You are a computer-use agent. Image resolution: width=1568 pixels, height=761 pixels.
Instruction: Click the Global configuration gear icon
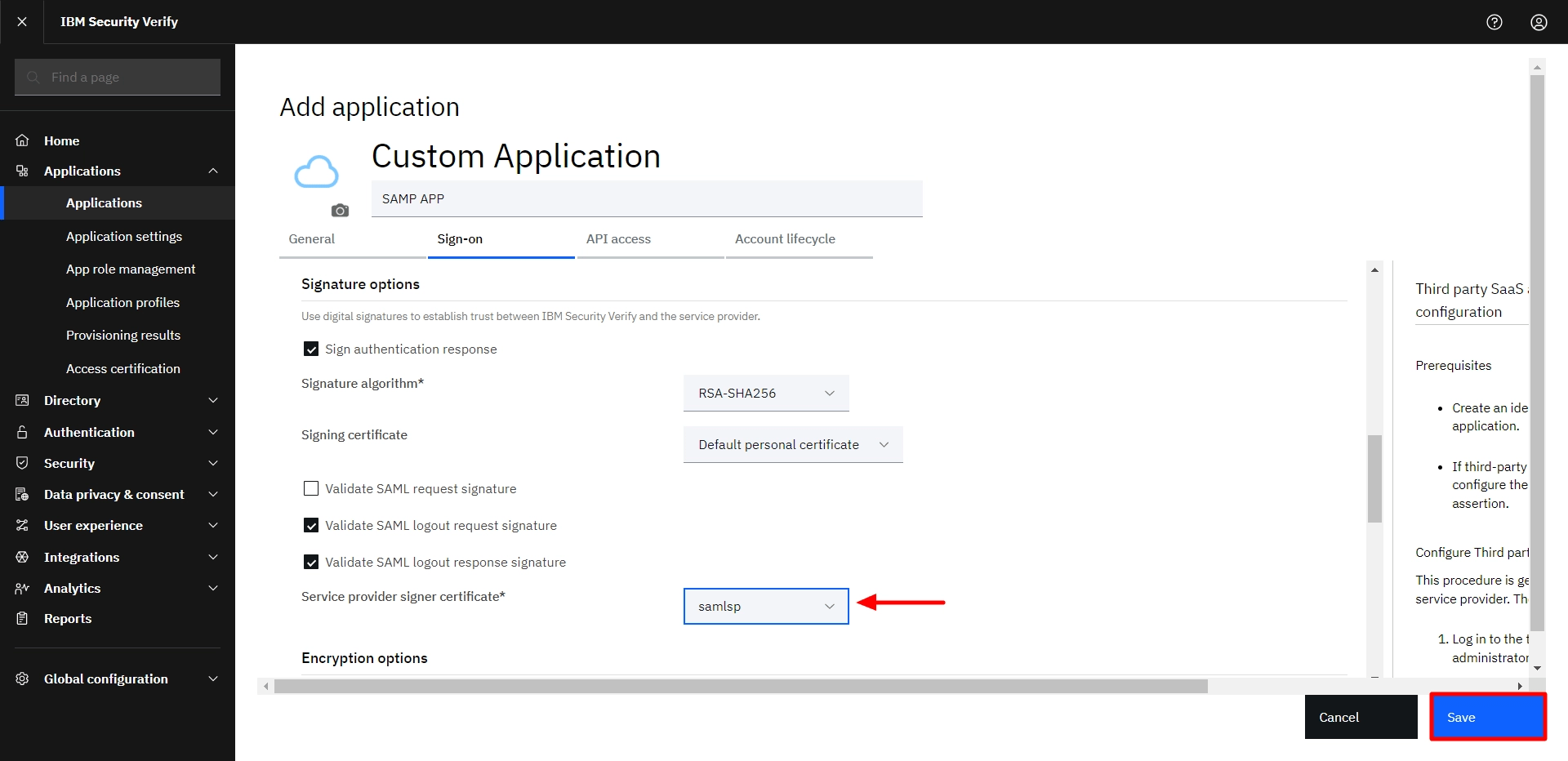coord(22,679)
